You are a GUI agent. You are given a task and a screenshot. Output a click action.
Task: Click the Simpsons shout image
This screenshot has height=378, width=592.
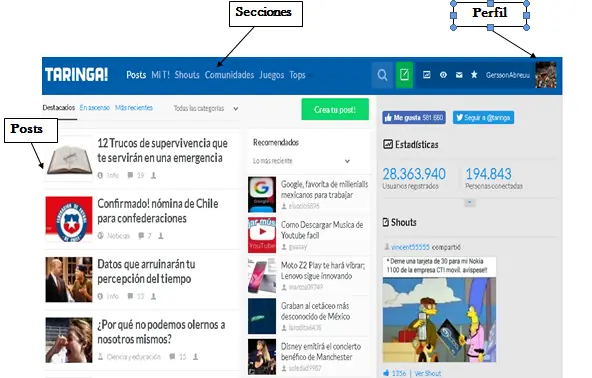[x=439, y=319]
